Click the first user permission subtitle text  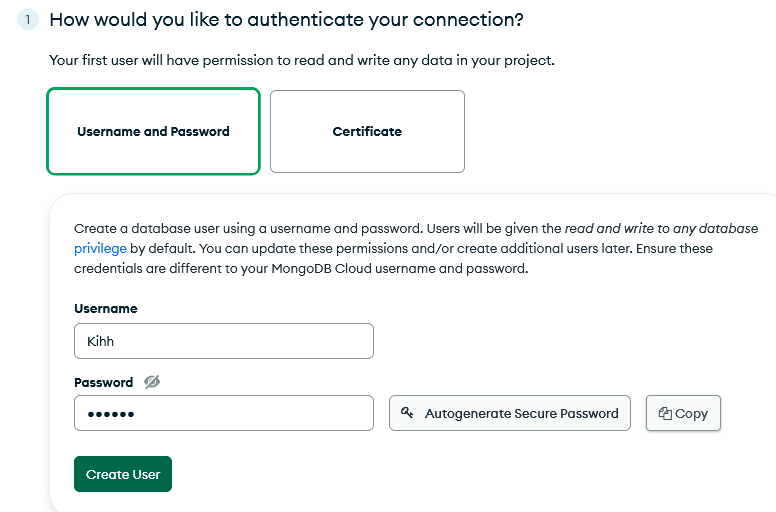pos(302,60)
